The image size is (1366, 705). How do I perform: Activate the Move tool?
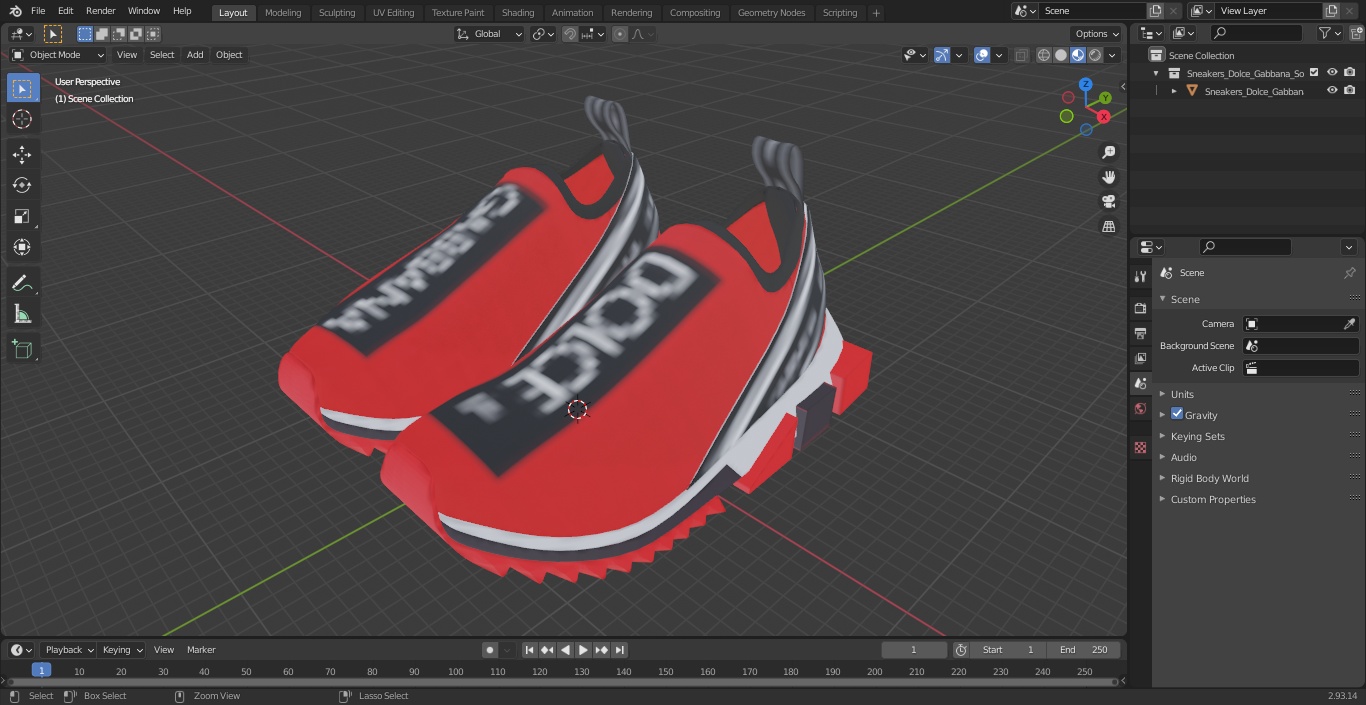22,154
